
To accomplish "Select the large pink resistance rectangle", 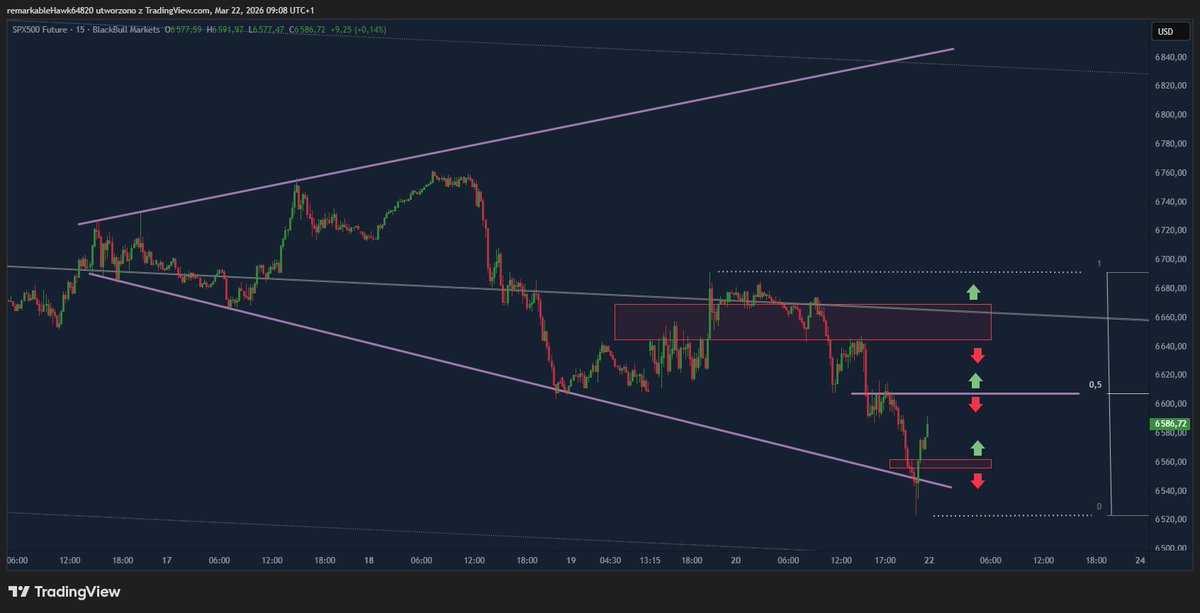I will click(803, 322).
